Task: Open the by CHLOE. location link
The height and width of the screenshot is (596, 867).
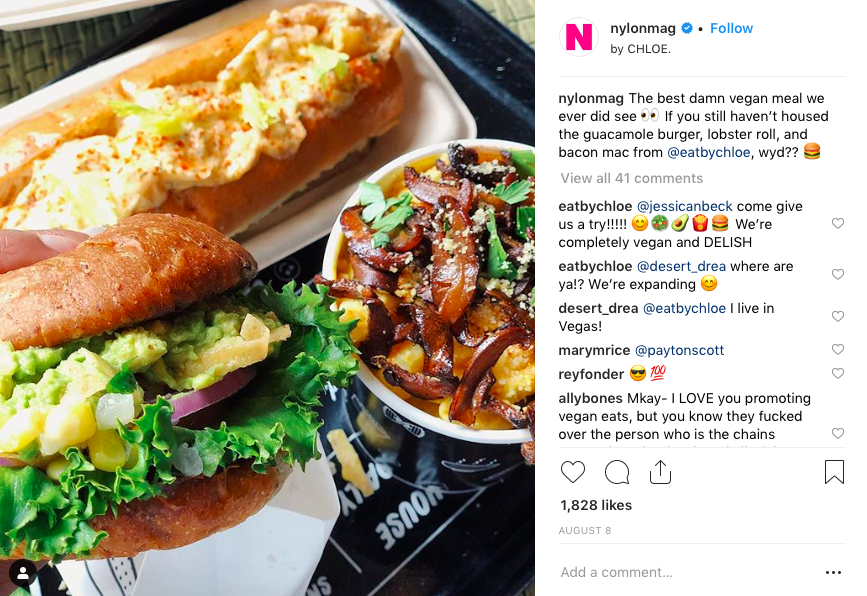Action: (x=640, y=49)
